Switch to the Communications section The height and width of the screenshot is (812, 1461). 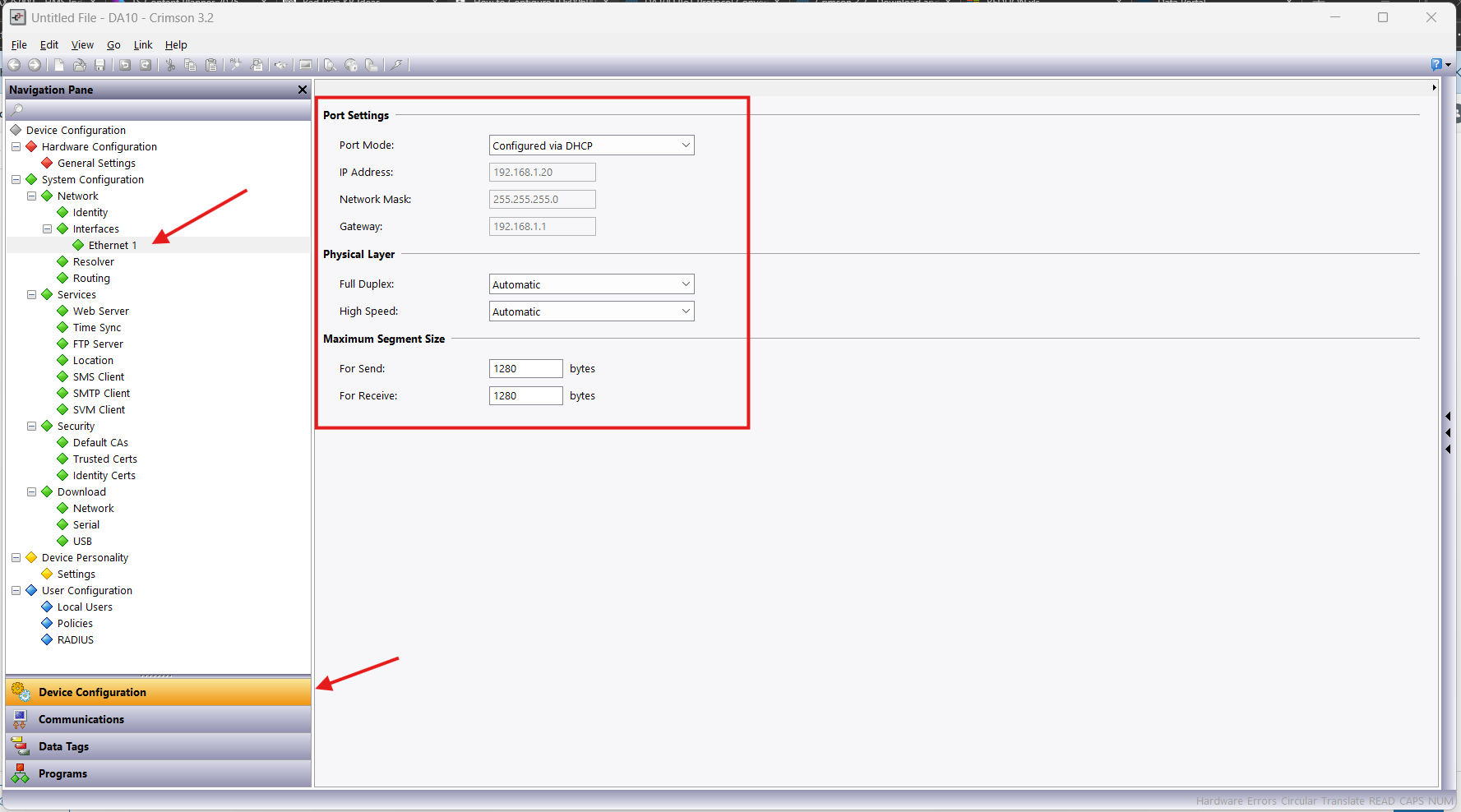(81, 719)
